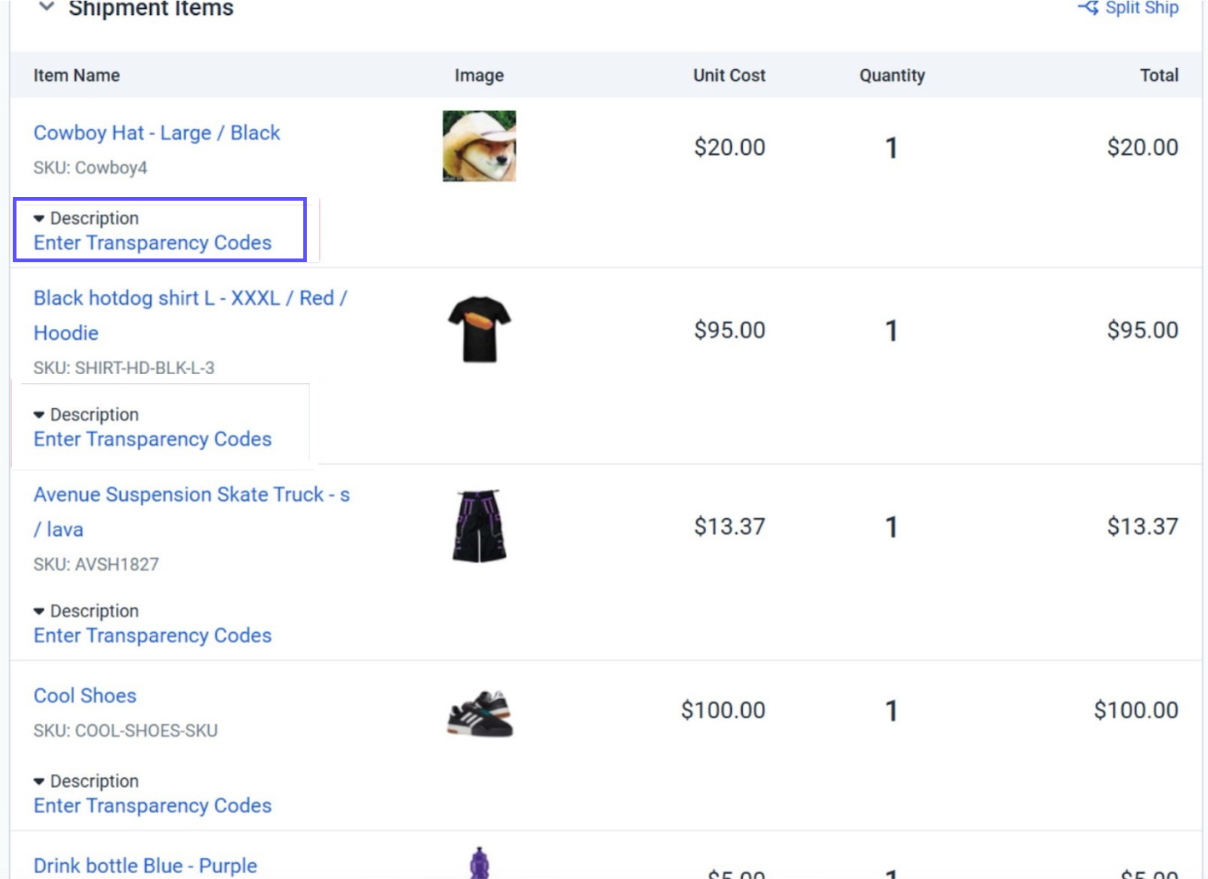1208x879 pixels.
Task: Enter Transparency Codes for the Skate Truck
Action: coord(153,635)
